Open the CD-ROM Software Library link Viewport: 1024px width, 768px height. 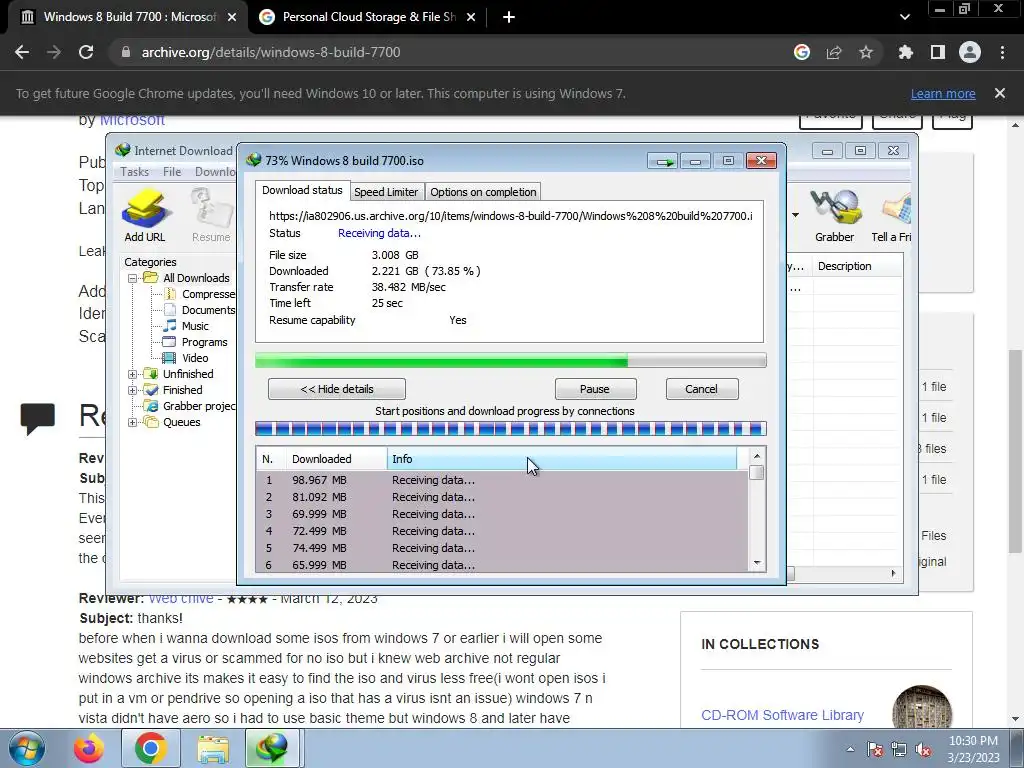(782, 715)
